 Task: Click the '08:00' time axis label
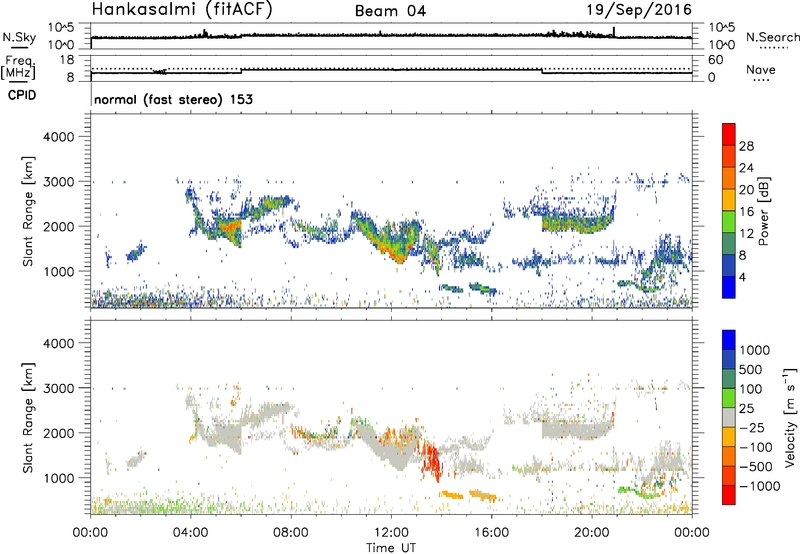pyautogui.click(x=291, y=533)
